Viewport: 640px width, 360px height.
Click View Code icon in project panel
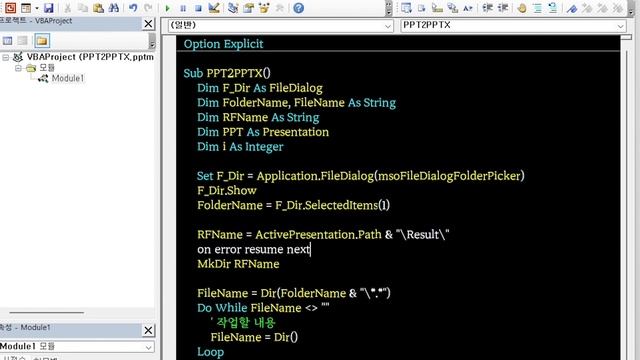(7, 40)
